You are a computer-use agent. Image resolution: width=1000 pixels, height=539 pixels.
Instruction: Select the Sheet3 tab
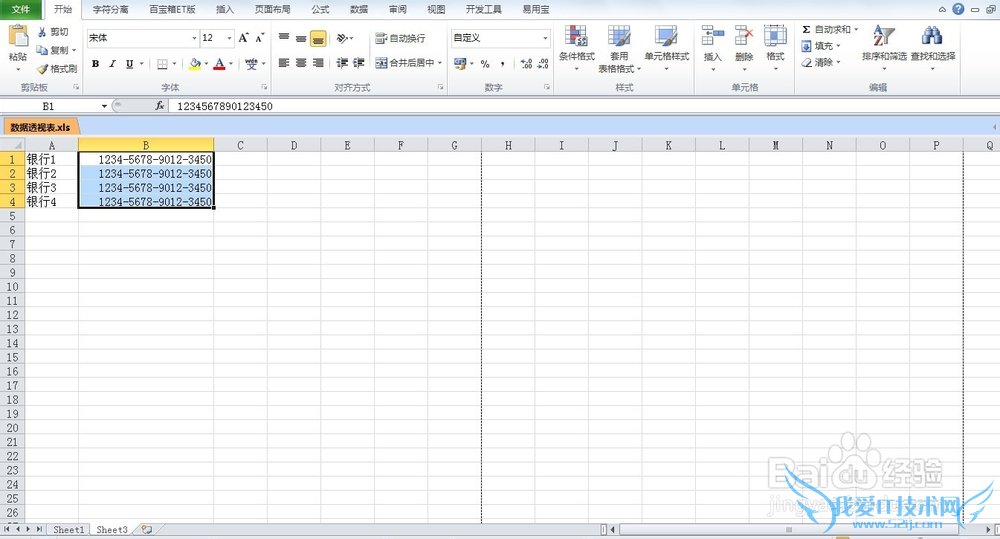(x=112, y=529)
